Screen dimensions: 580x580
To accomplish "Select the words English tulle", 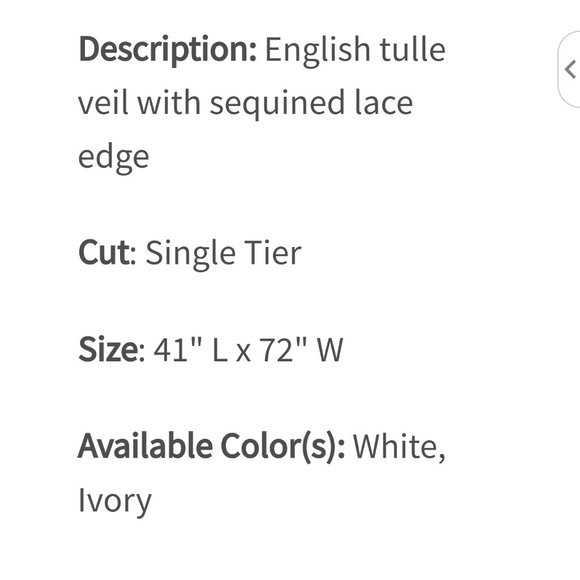I will [355, 50].
